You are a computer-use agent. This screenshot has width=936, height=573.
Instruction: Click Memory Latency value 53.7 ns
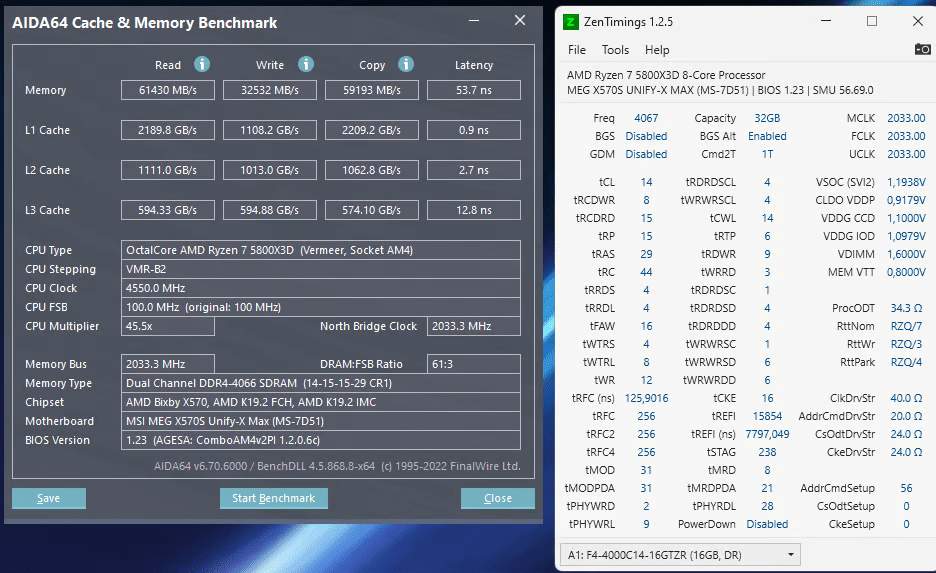(x=474, y=90)
